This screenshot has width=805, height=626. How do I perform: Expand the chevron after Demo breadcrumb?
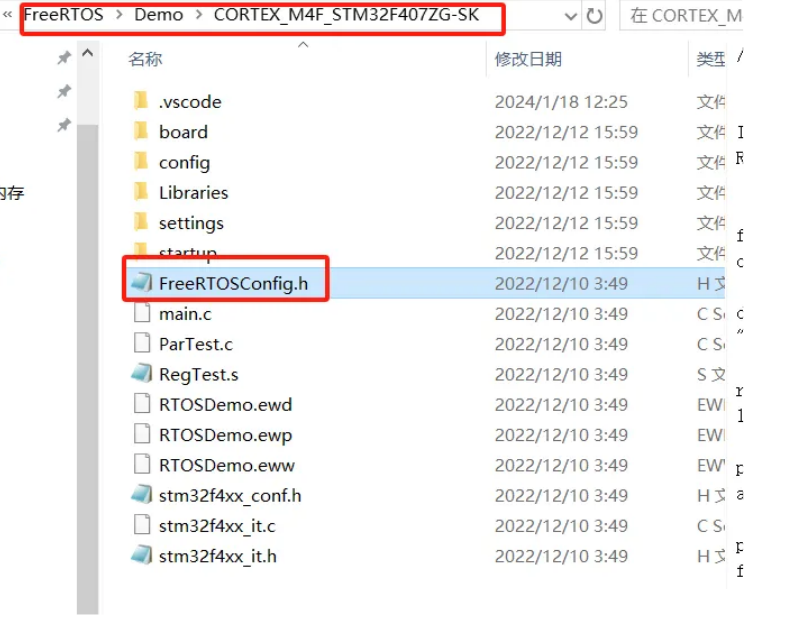point(199,15)
